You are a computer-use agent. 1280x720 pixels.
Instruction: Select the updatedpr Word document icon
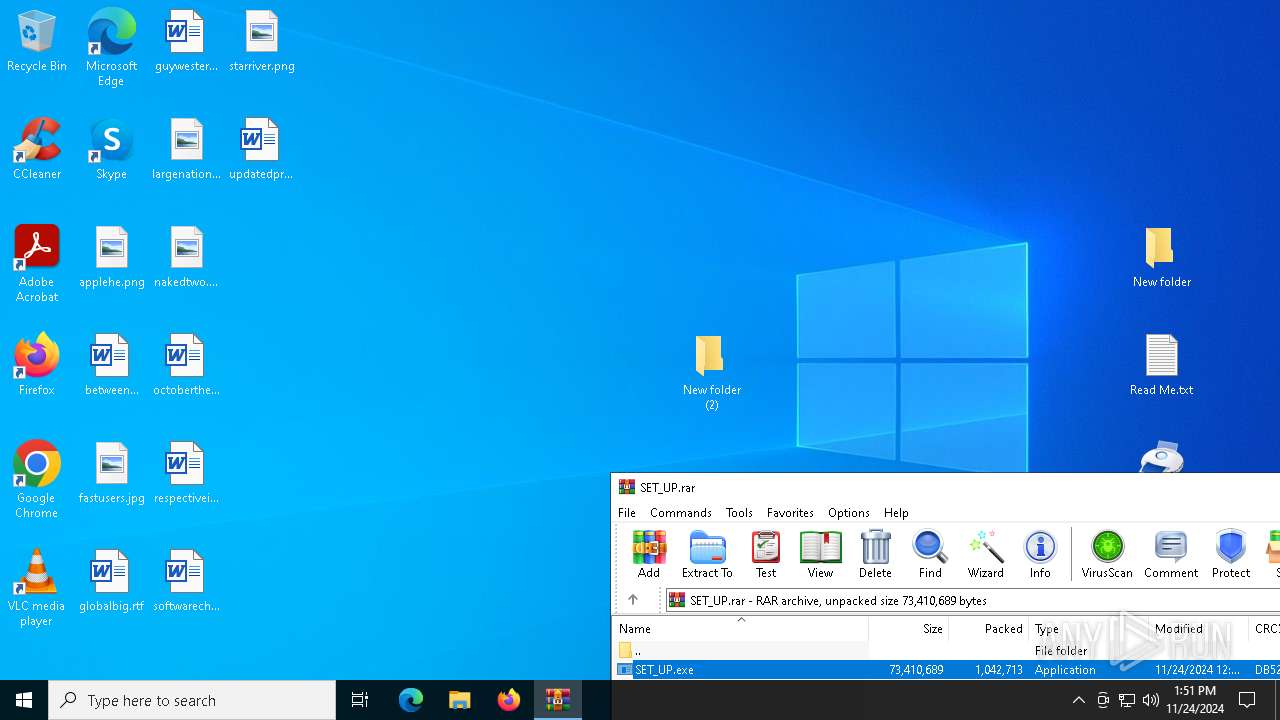[x=261, y=150]
